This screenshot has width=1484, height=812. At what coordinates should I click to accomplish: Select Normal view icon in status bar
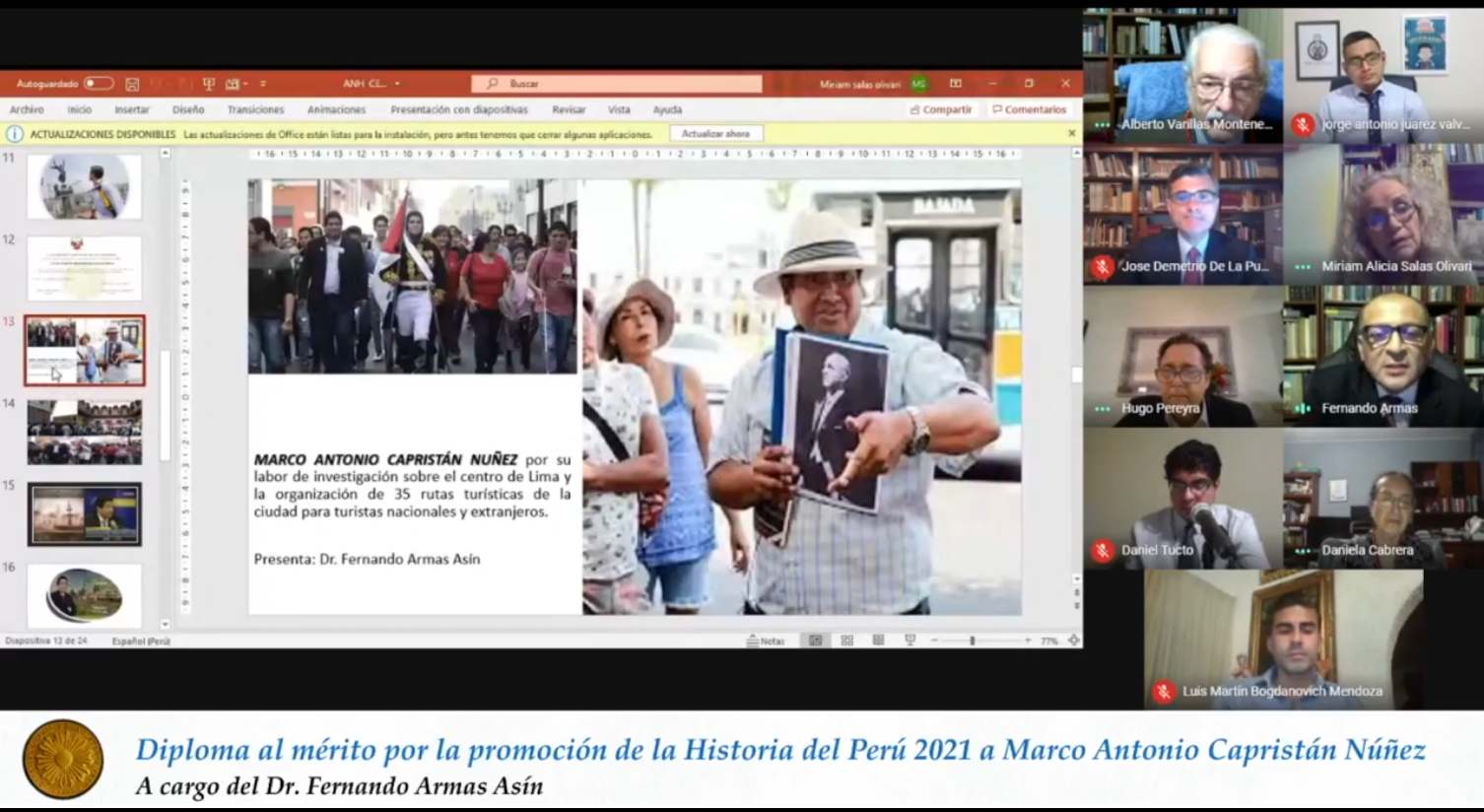click(815, 641)
